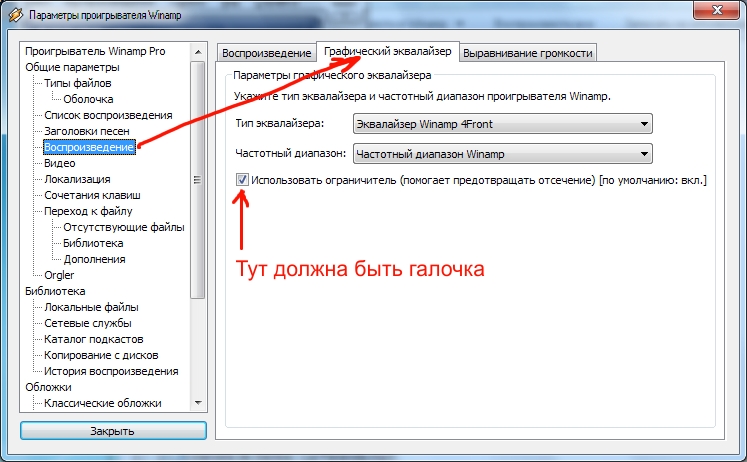Select Классические обложки in the tree

(102, 403)
